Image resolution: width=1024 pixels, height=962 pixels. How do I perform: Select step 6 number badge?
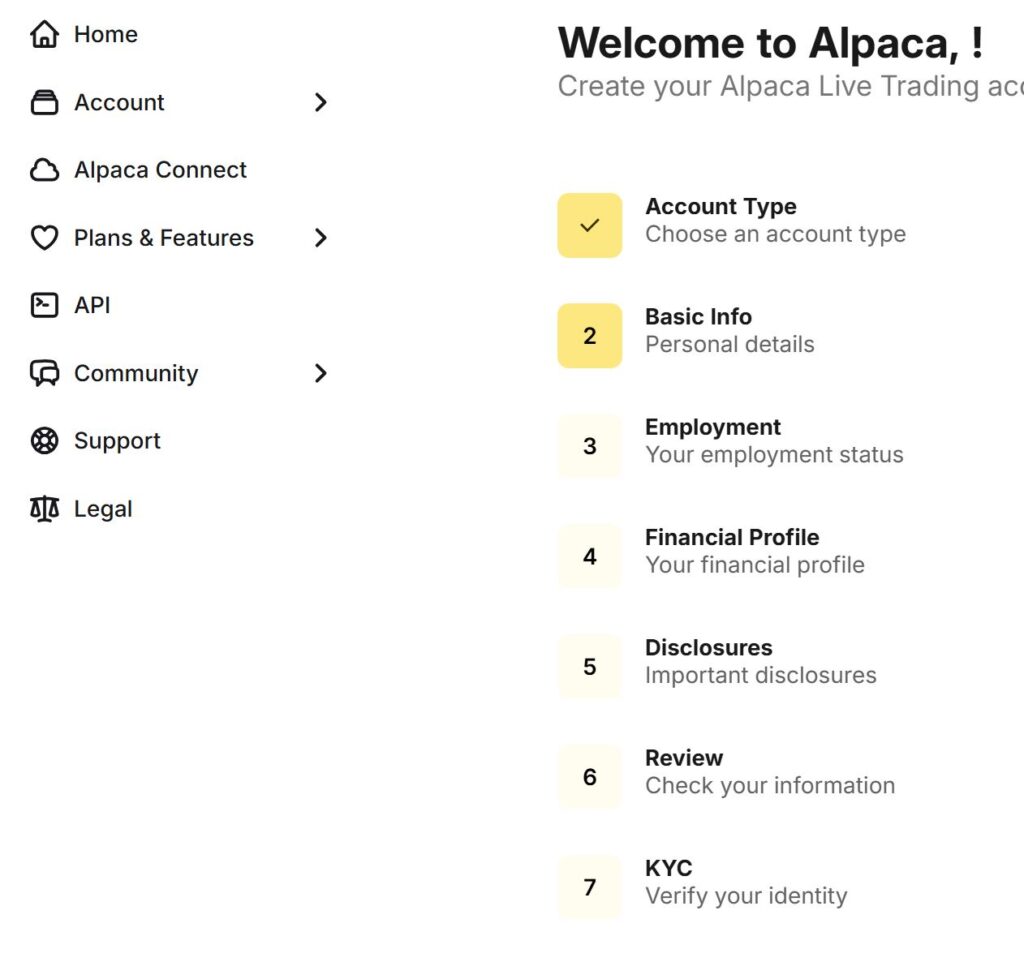click(x=590, y=777)
